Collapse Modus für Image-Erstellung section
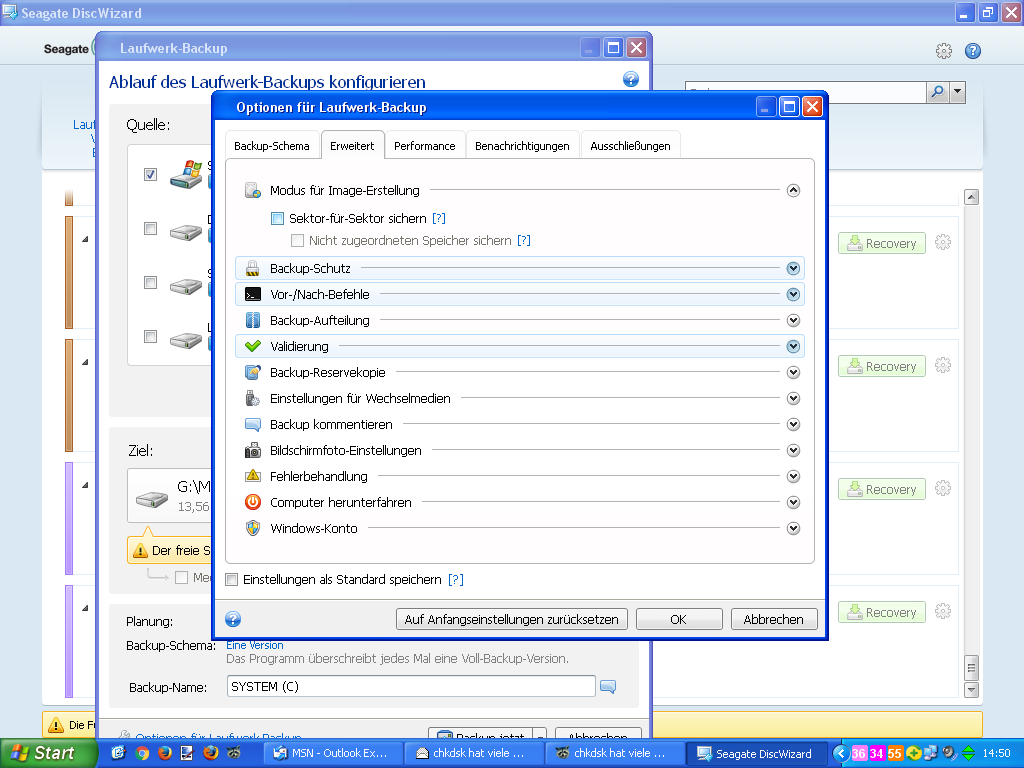1024x768 pixels. click(793, 191)
